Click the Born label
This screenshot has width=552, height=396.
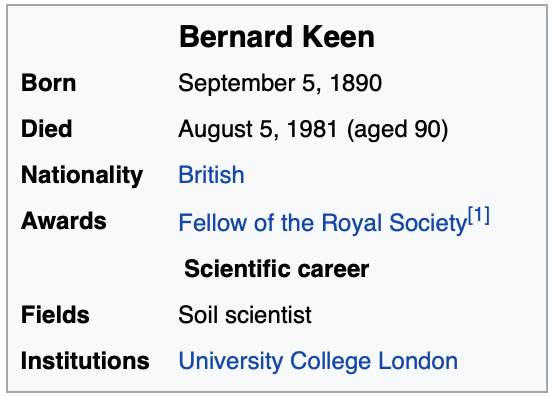[x=49, y=83]
